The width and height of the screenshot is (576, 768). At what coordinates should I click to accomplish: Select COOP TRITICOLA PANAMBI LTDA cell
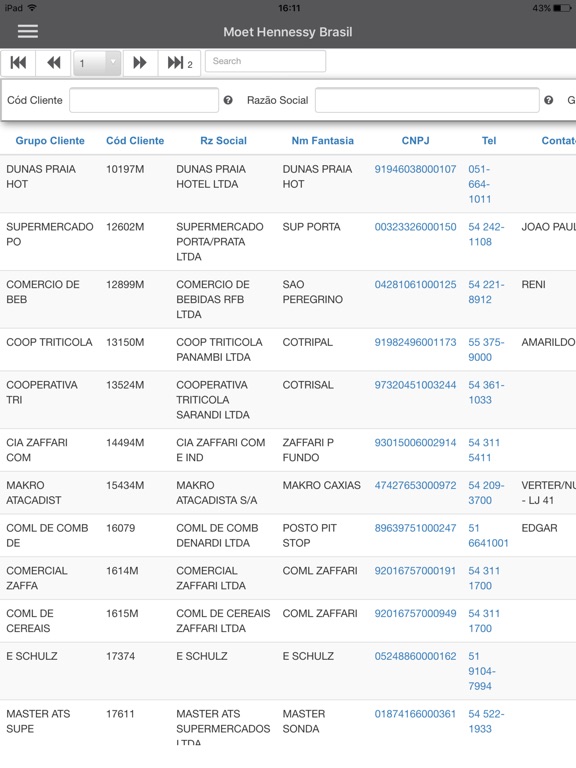[x=219, y=350]
